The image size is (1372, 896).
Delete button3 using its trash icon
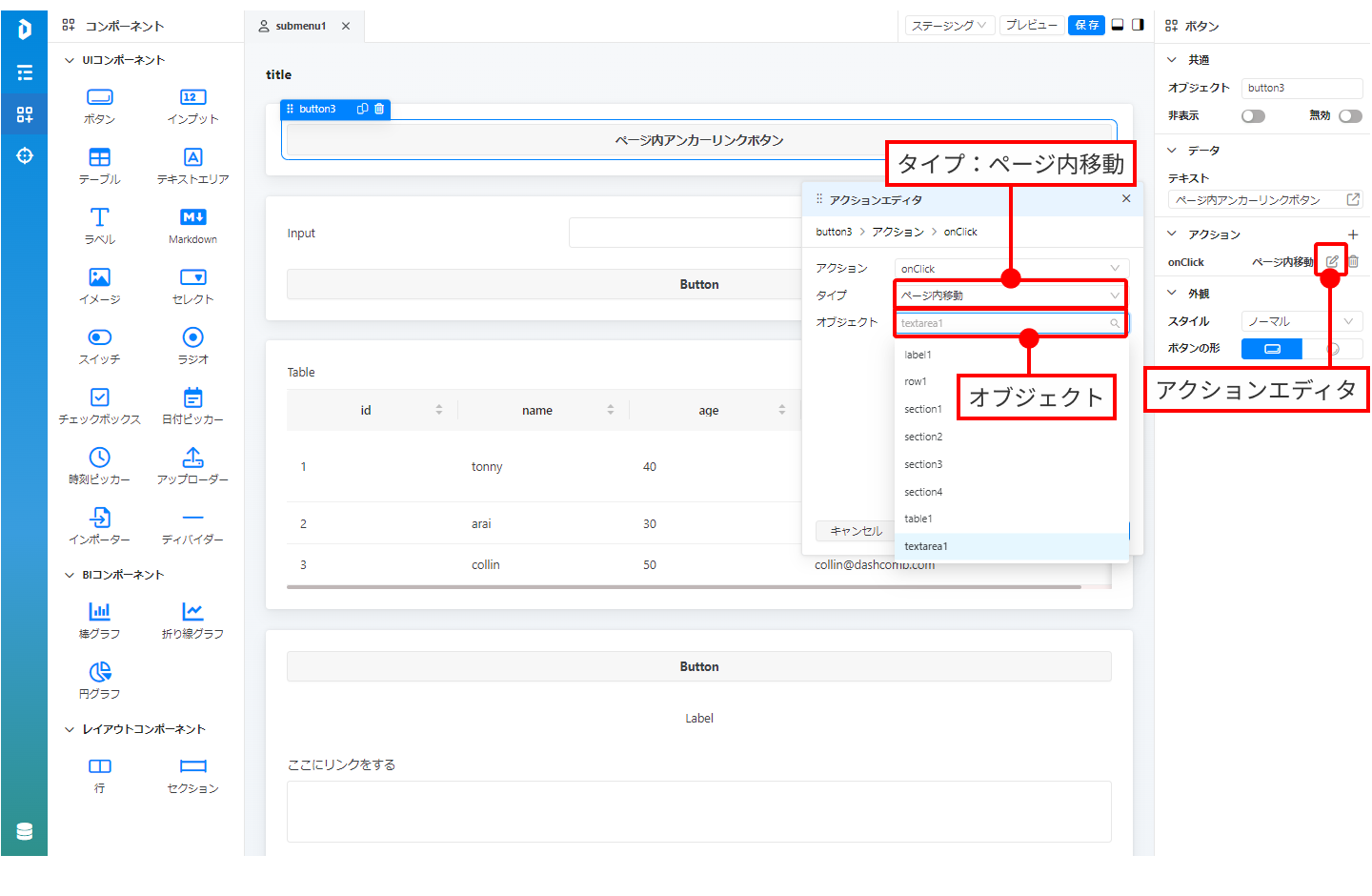point(379,109)
